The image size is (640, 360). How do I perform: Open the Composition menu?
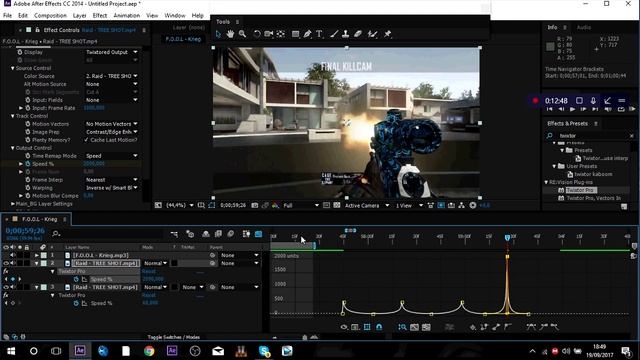(x=50, y=16)
